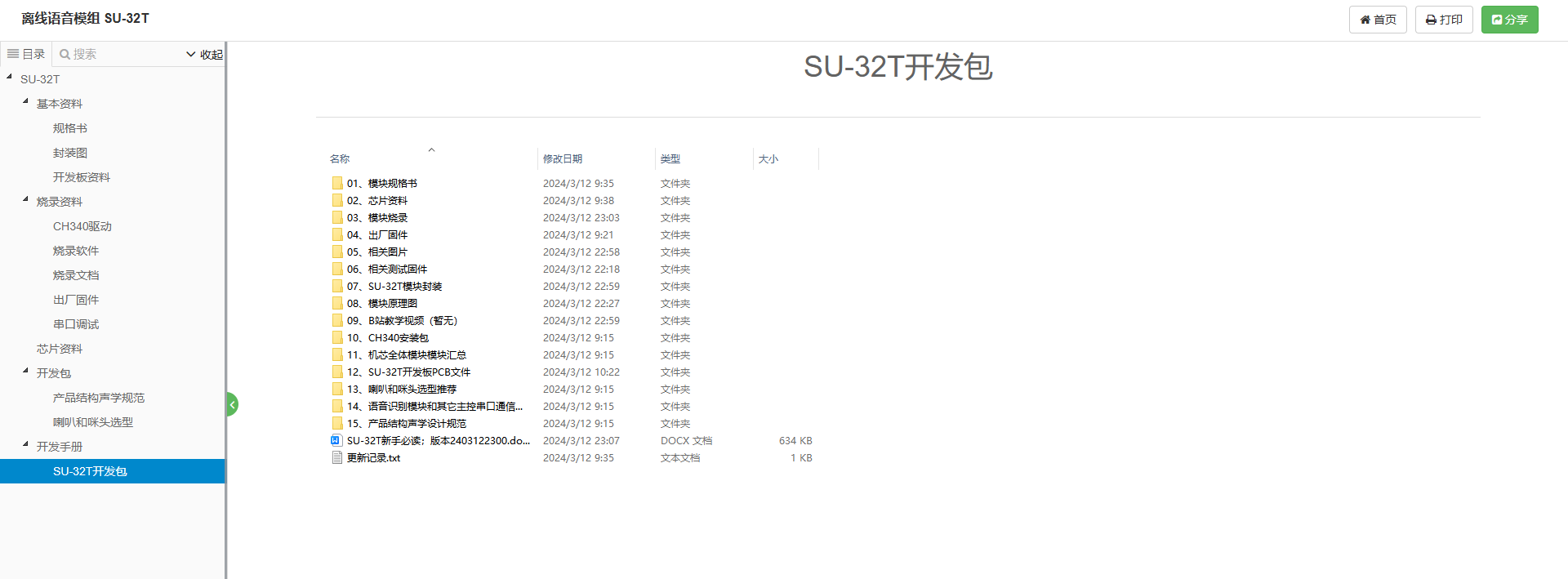The image size is (1568, 579).
Task: Click the search magnifier icon
Action: click(65, 55)
